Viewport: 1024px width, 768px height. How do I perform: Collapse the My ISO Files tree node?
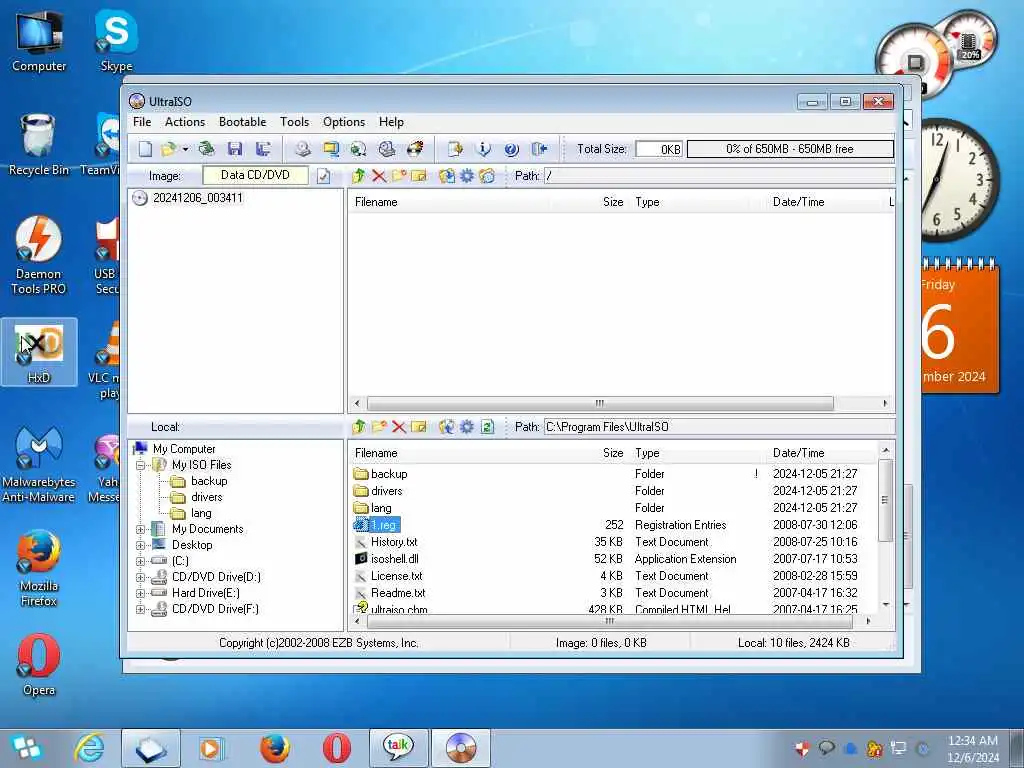coord(140,466)
